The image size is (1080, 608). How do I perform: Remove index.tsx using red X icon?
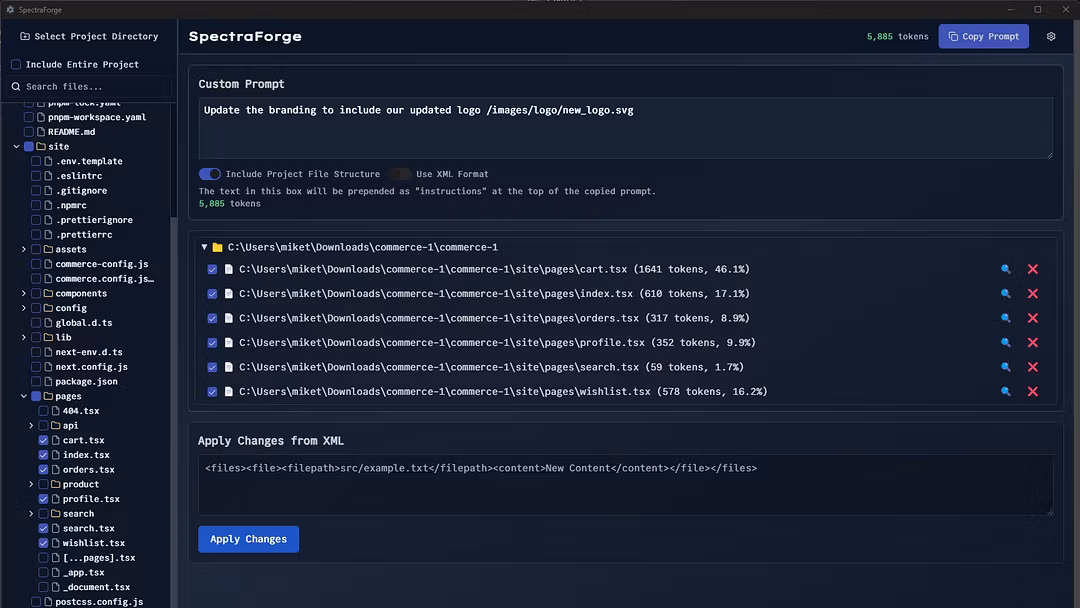click(1033, 294)
